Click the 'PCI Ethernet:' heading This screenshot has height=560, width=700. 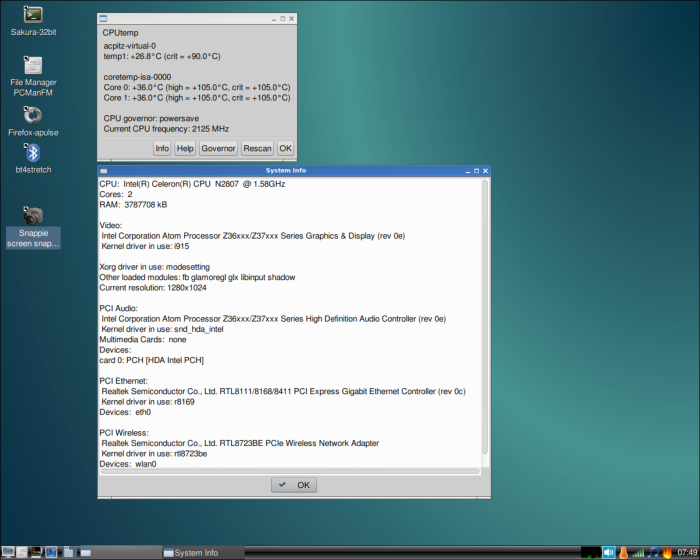tap(123, 381)
